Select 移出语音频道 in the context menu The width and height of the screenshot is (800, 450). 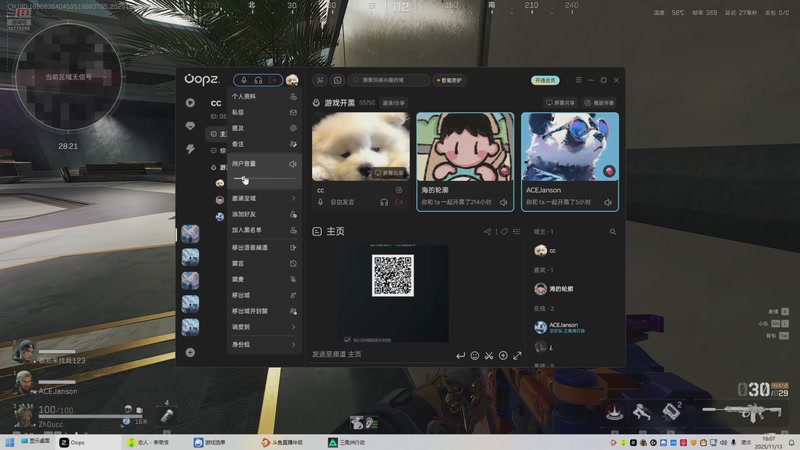point(264,247)
